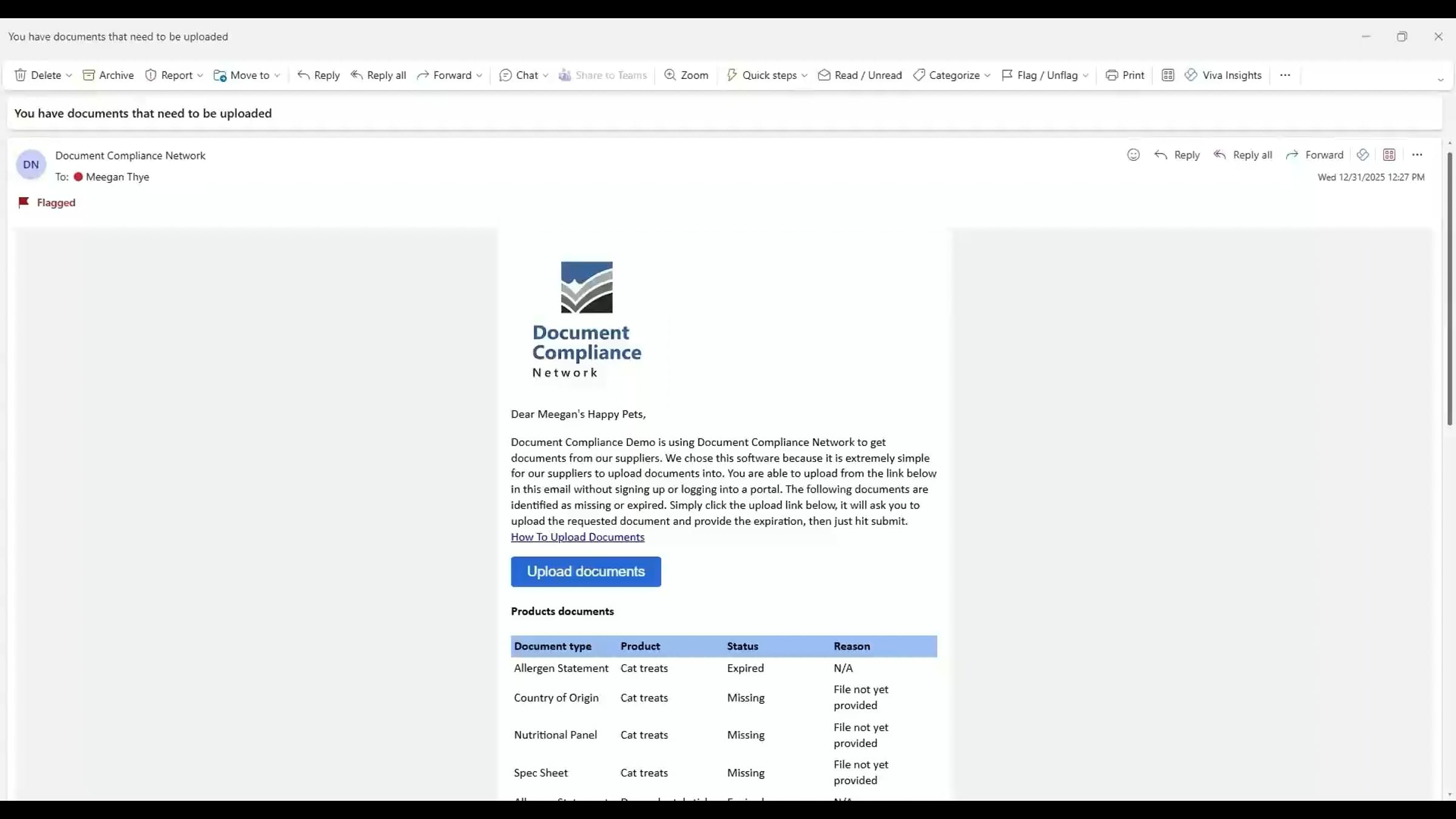Expand the Quick steps dropdown arrow

804,75
